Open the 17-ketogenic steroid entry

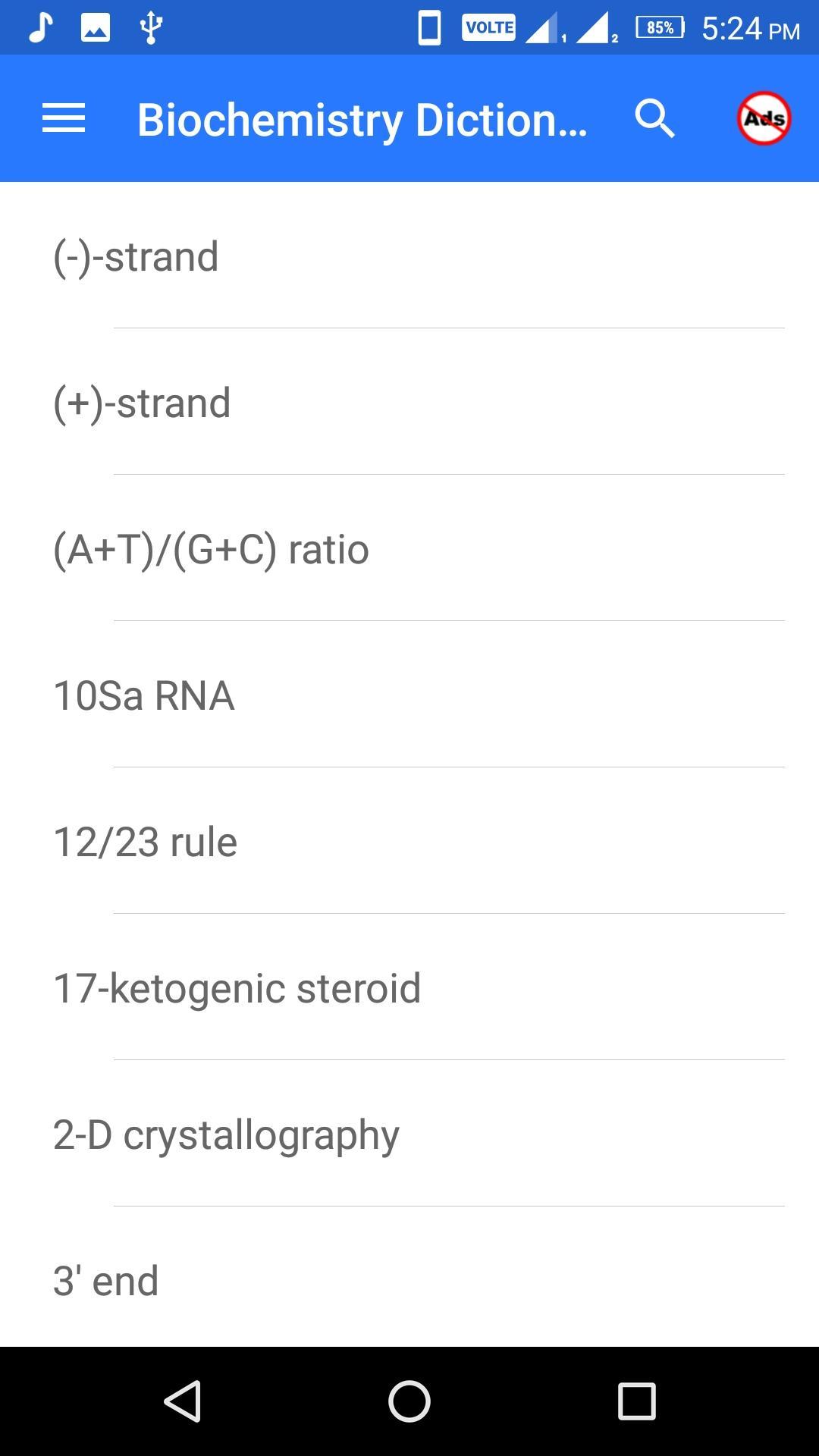click(409, 987)
